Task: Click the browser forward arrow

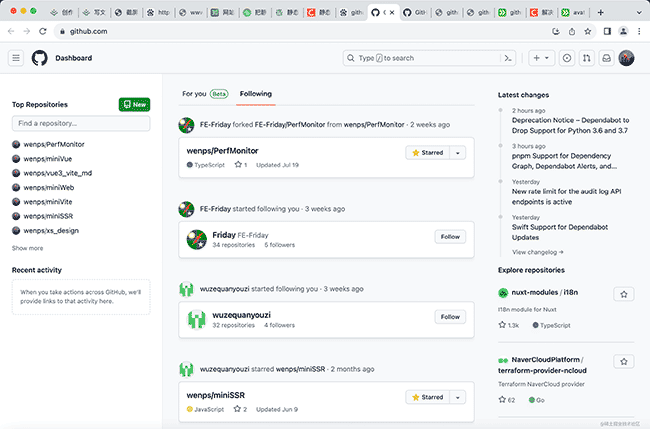Action: [x=27, y=31]
